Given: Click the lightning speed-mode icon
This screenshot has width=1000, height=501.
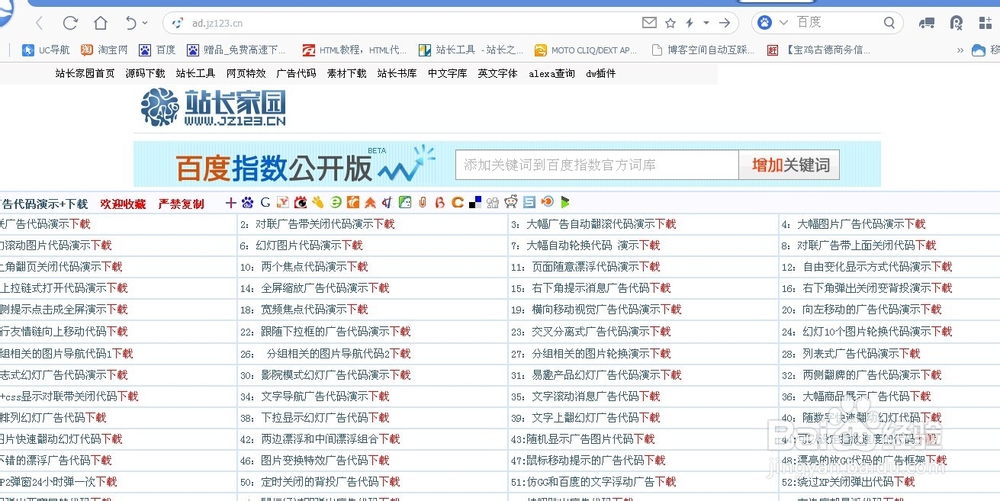Looking at the screenshot, I should coord(689,23).
